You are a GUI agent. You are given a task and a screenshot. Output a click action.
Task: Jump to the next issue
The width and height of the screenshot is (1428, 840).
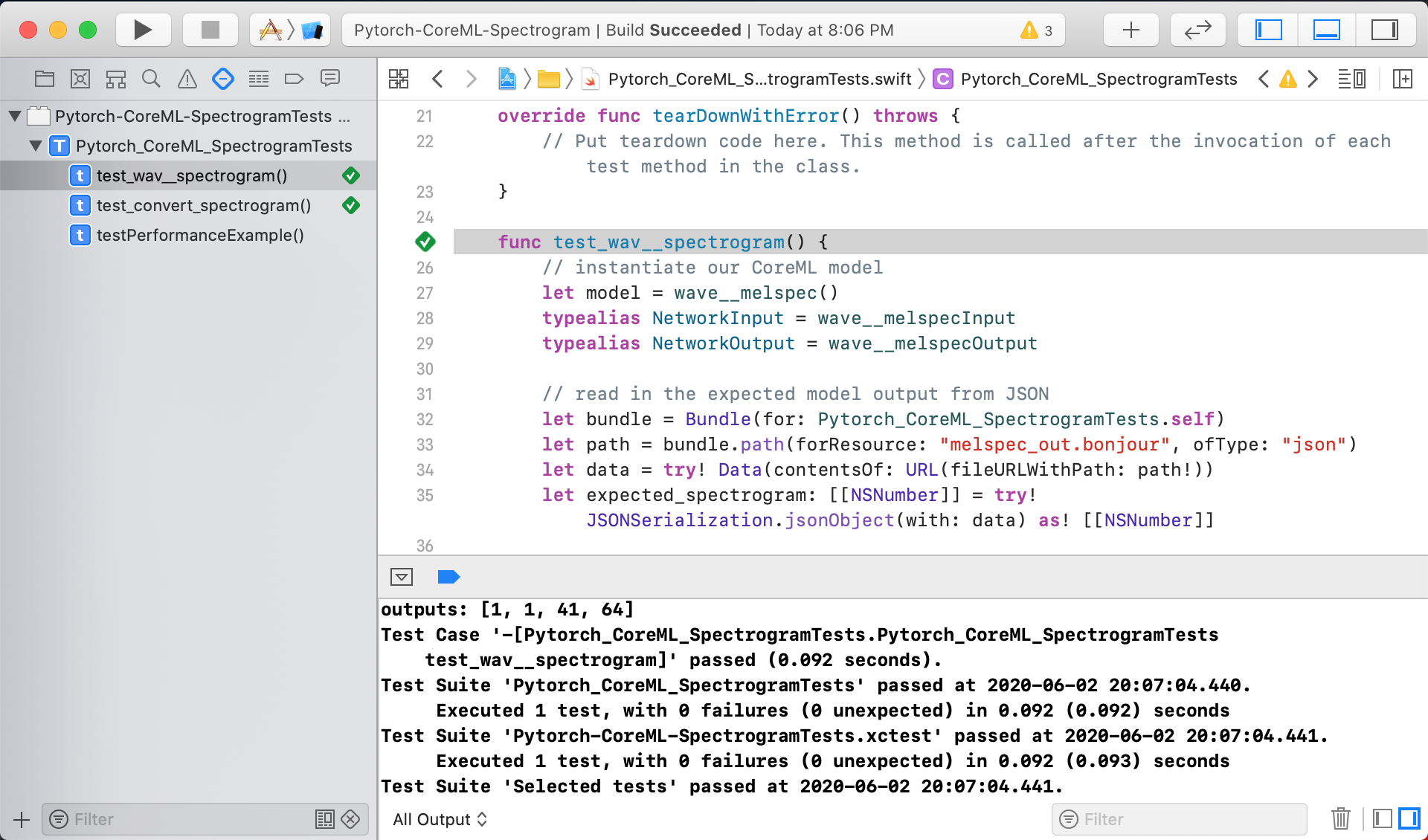(1313, 79)
